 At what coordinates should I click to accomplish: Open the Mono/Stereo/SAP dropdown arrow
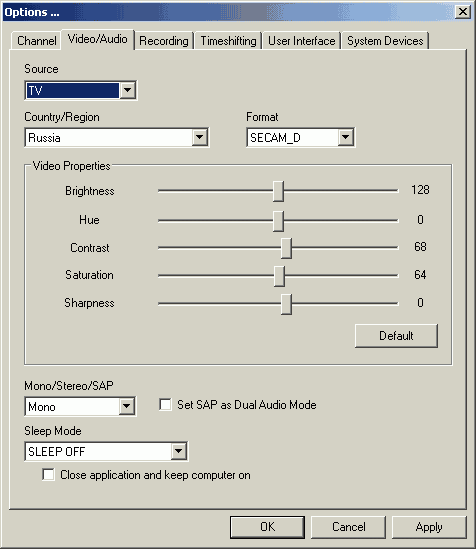pyautogui.click(x=126, y=406)
